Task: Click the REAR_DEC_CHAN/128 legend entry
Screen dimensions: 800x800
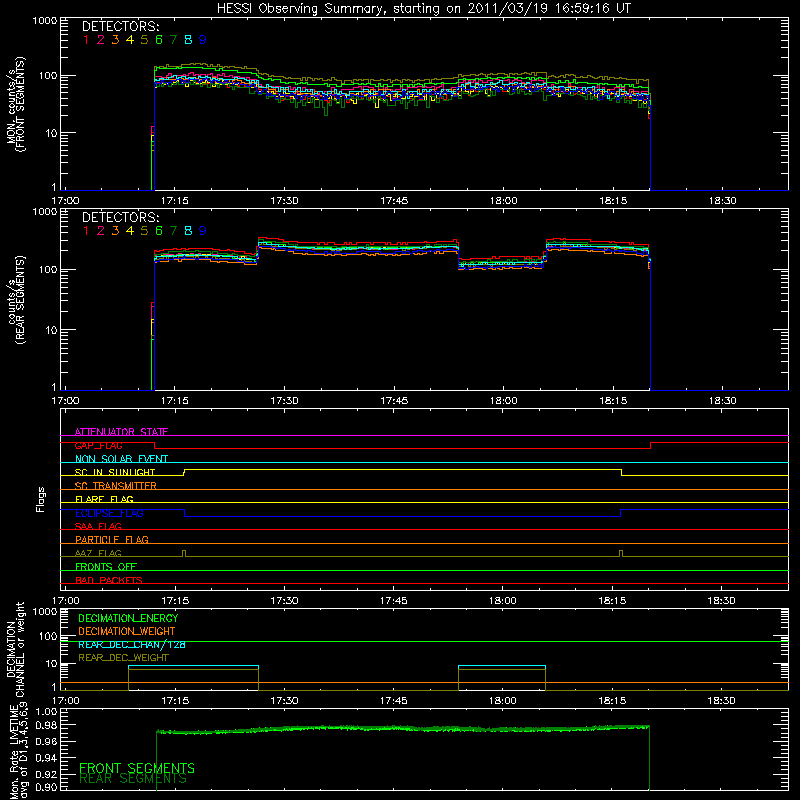Action: click(132, 645)
